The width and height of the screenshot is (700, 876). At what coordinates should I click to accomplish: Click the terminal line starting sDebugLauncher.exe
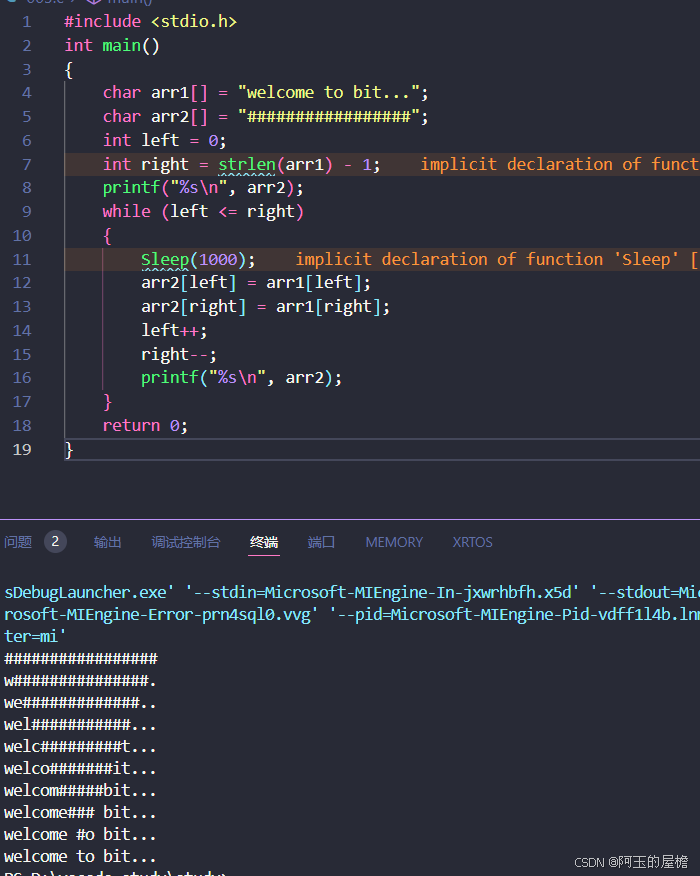pyautogui.click(x=352, y=592)
